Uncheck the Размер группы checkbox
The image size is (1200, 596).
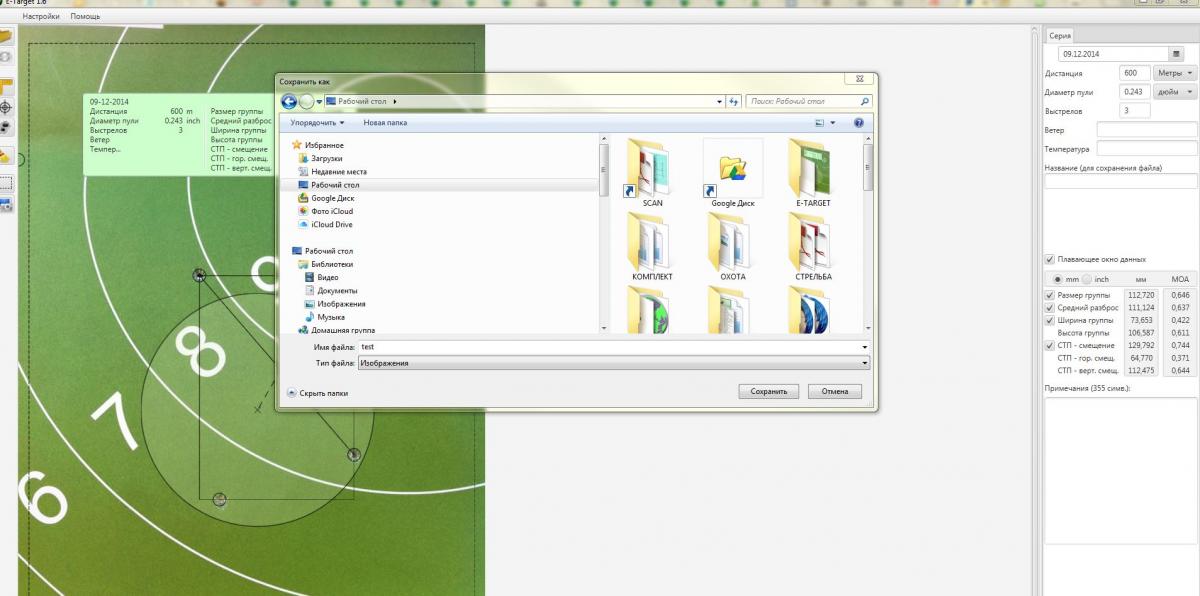coord(1049,296)
